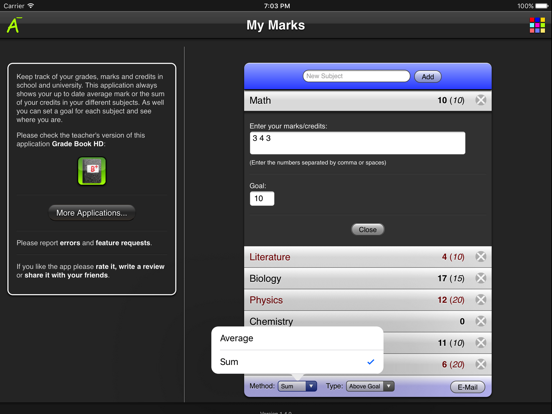Click the Literature score 4 (10)
The height and width of the screenshot is (414, 552).
pyautogui.click(x=453, y=257)
